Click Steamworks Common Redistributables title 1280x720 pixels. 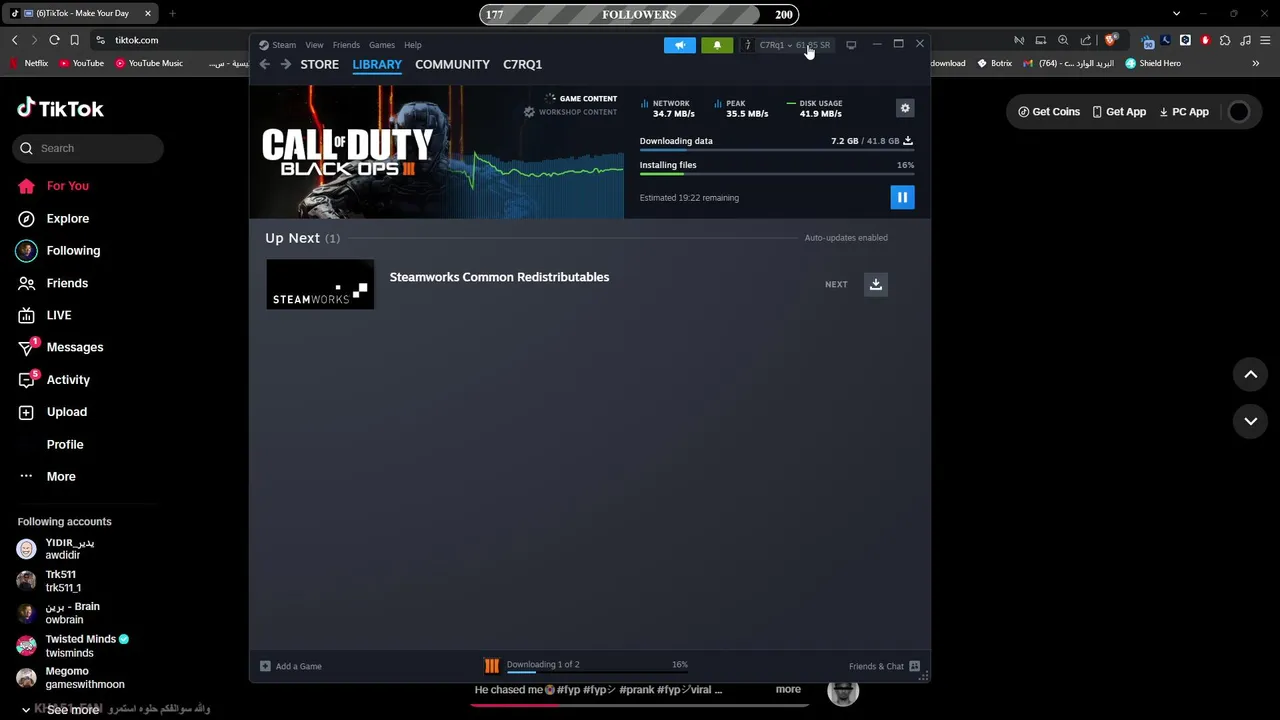coord(499,277)
